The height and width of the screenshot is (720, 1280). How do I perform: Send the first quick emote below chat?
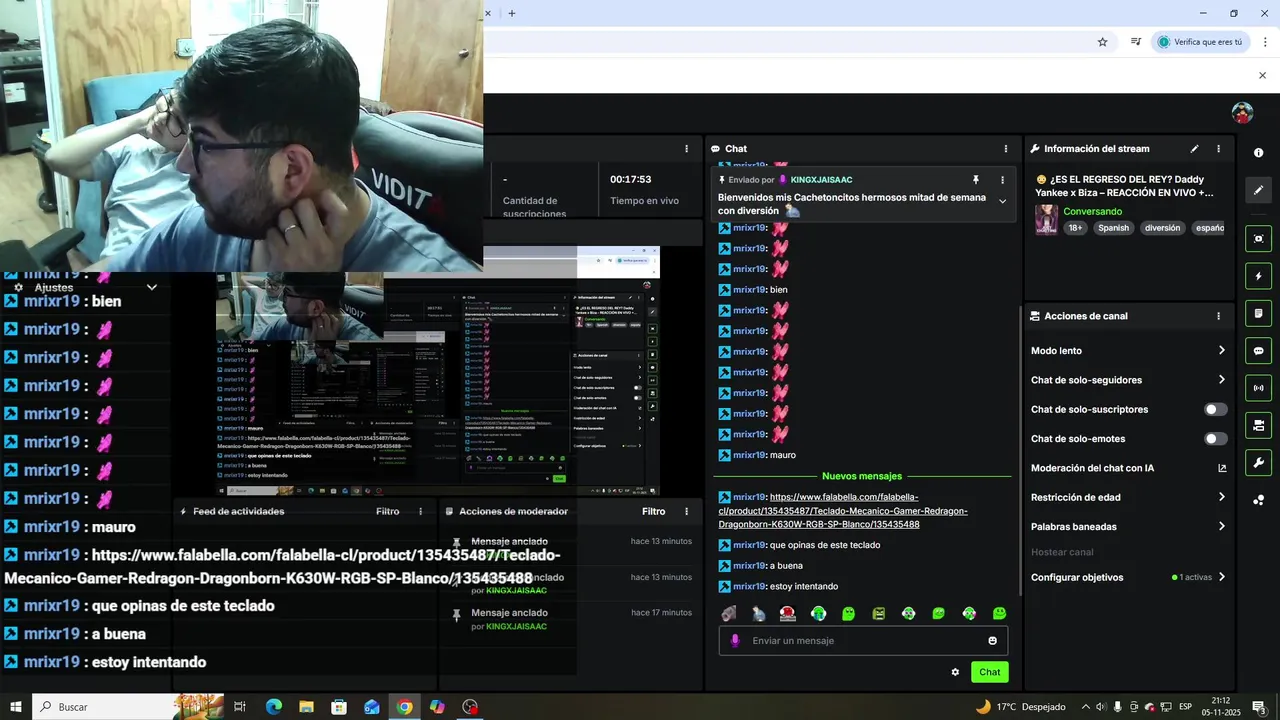pos(729,613)
